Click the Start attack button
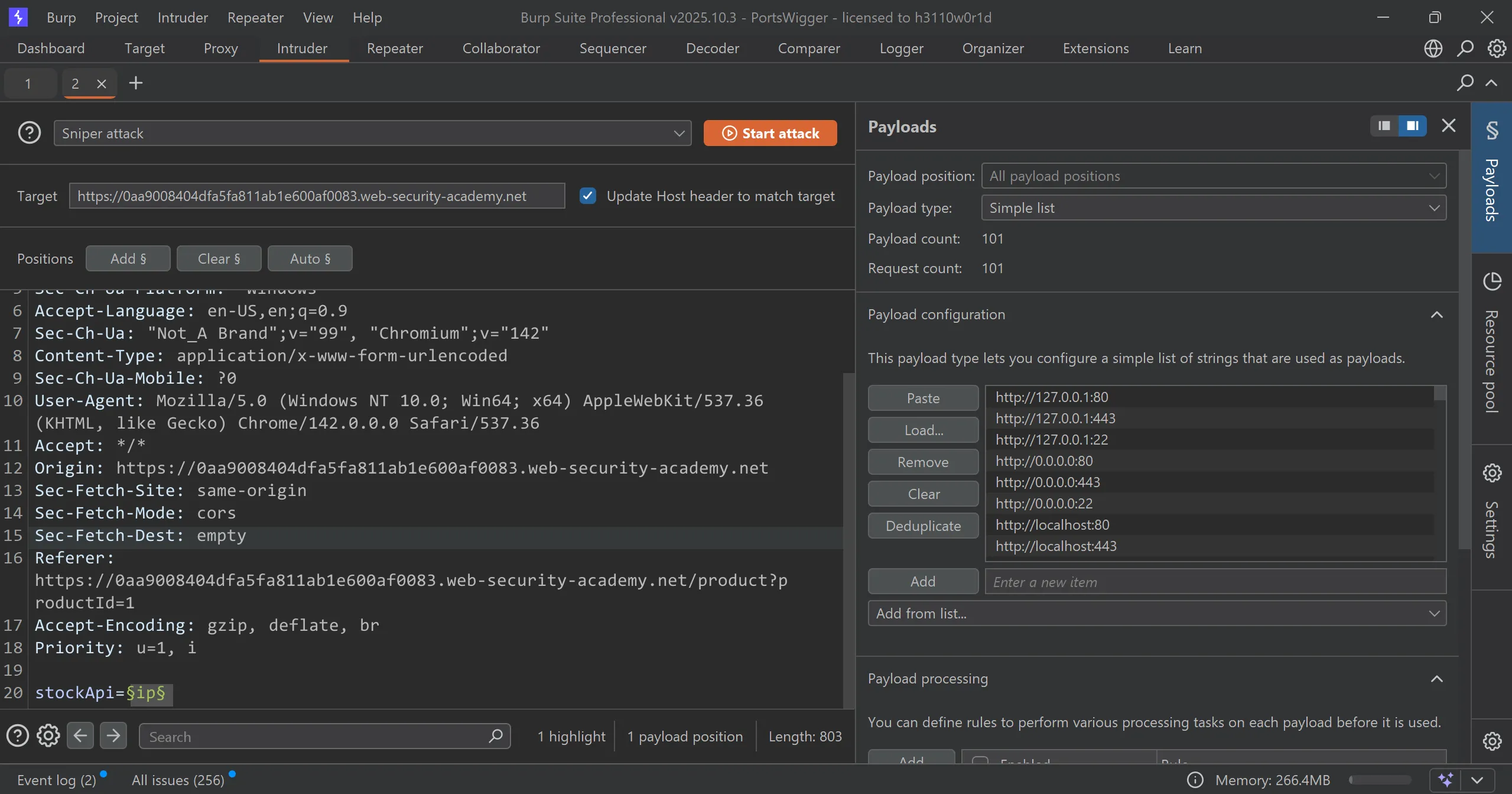This screenshot has height=794, width=1512. 770,133
